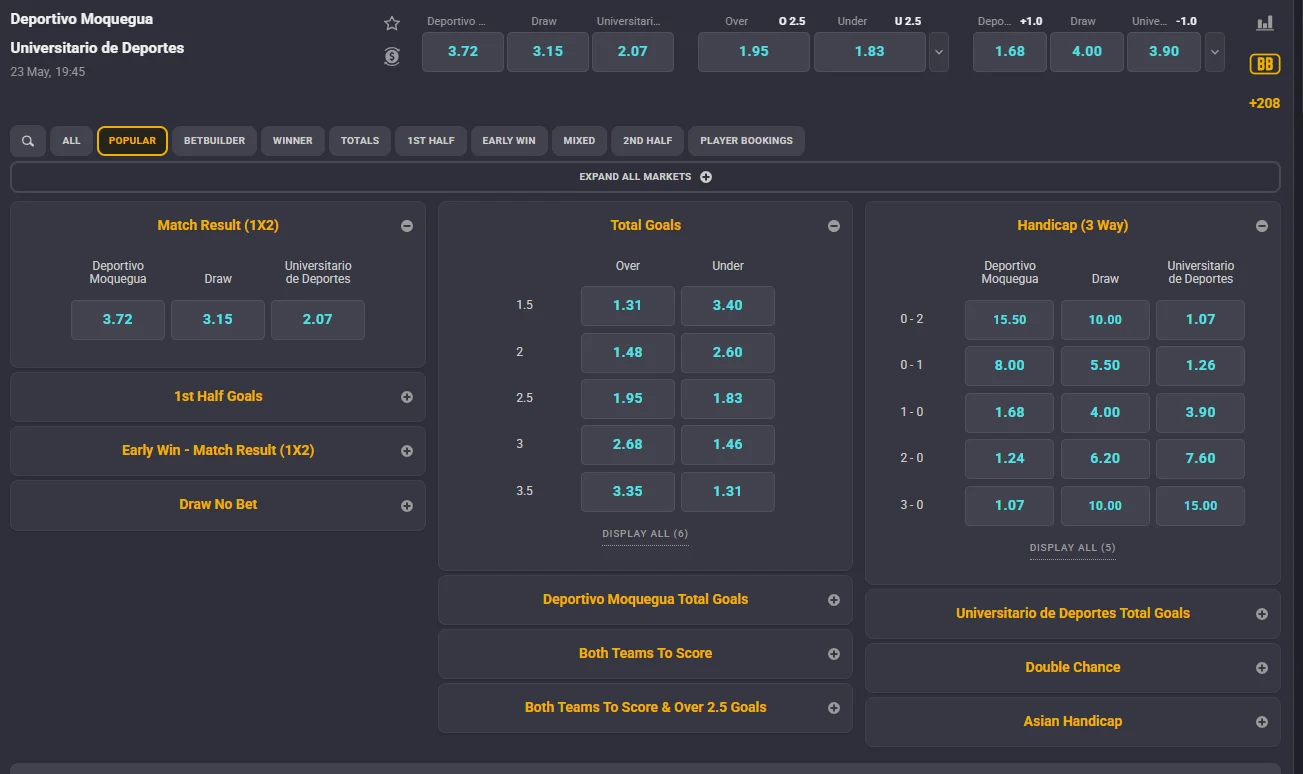The image size is (1303, 774).
Task: Click the EXPAND ALL MARKETS bar
Action: point(645,177)
